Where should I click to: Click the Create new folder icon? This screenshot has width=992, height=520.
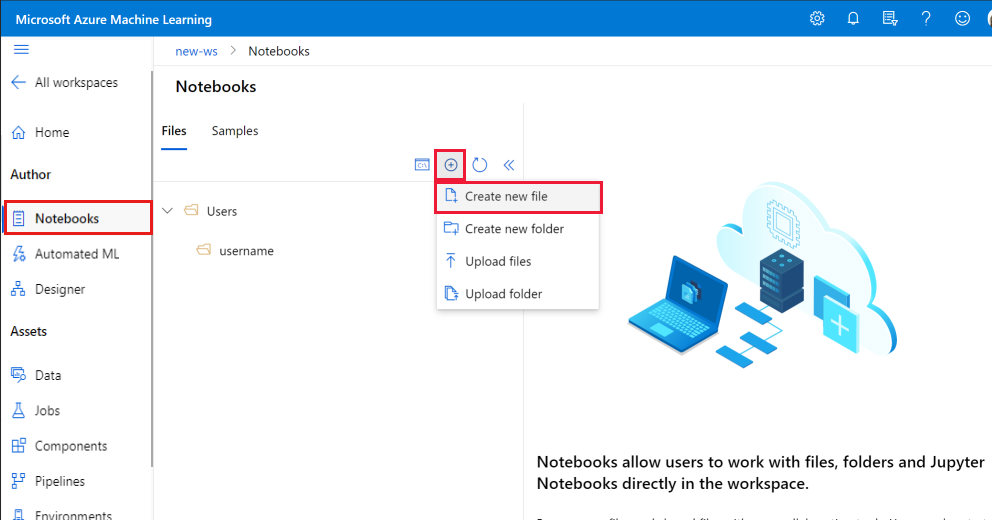451,228
